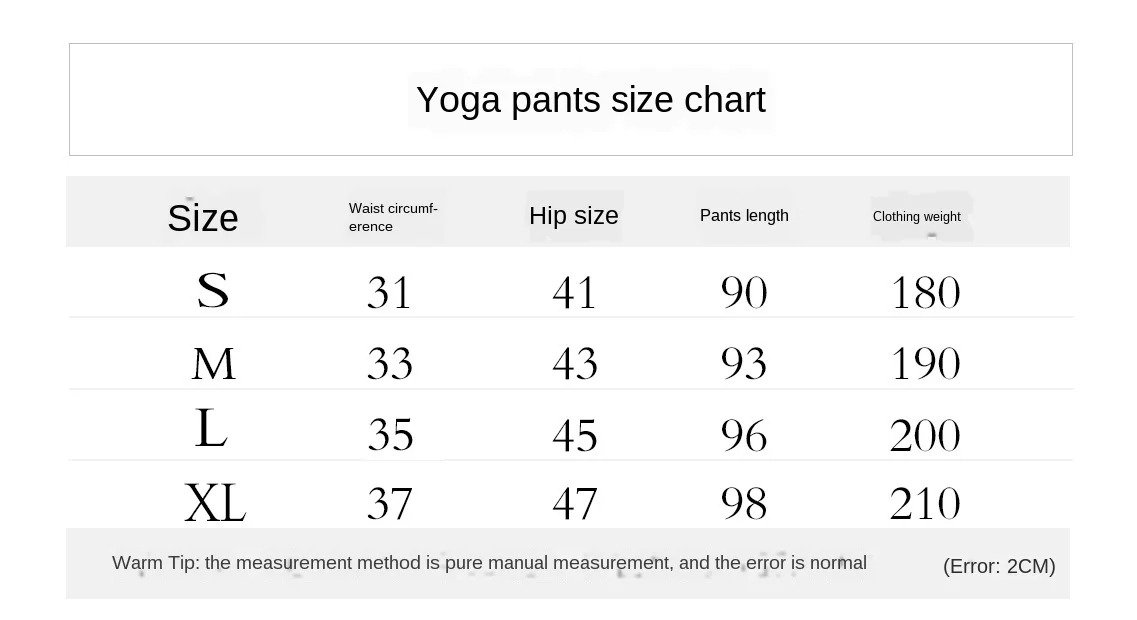
Task: Click waist value 31 for size S
Action: pyautogui.click(x=389, y=293)
